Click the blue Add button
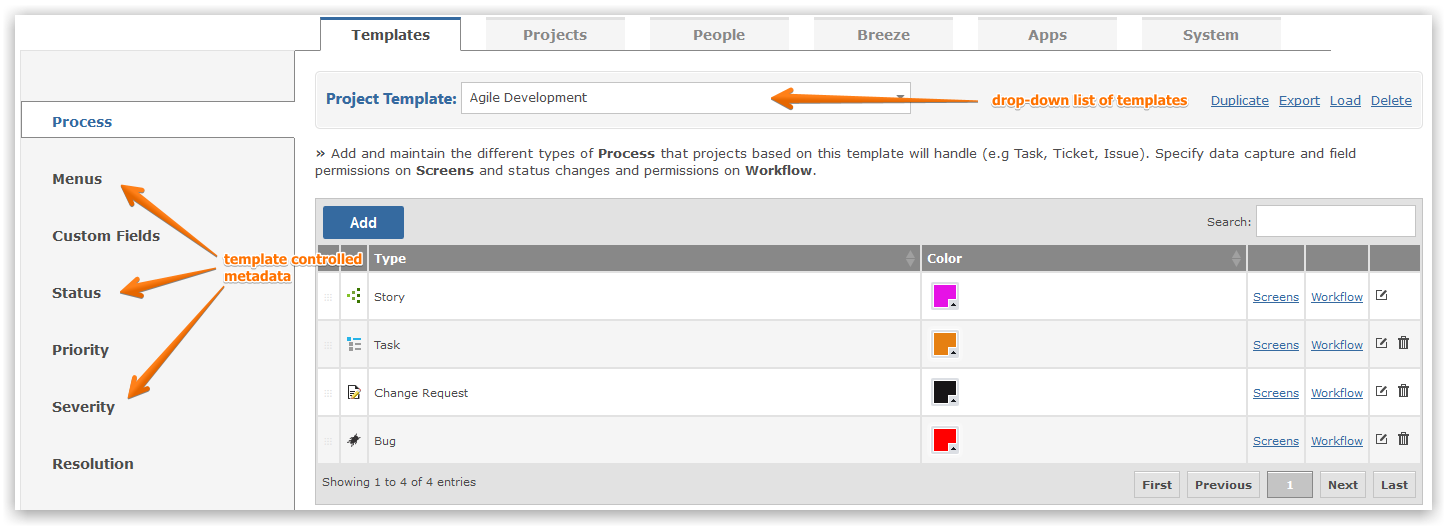This screenshot has height=530, width=1447. [x=363, y=222]
